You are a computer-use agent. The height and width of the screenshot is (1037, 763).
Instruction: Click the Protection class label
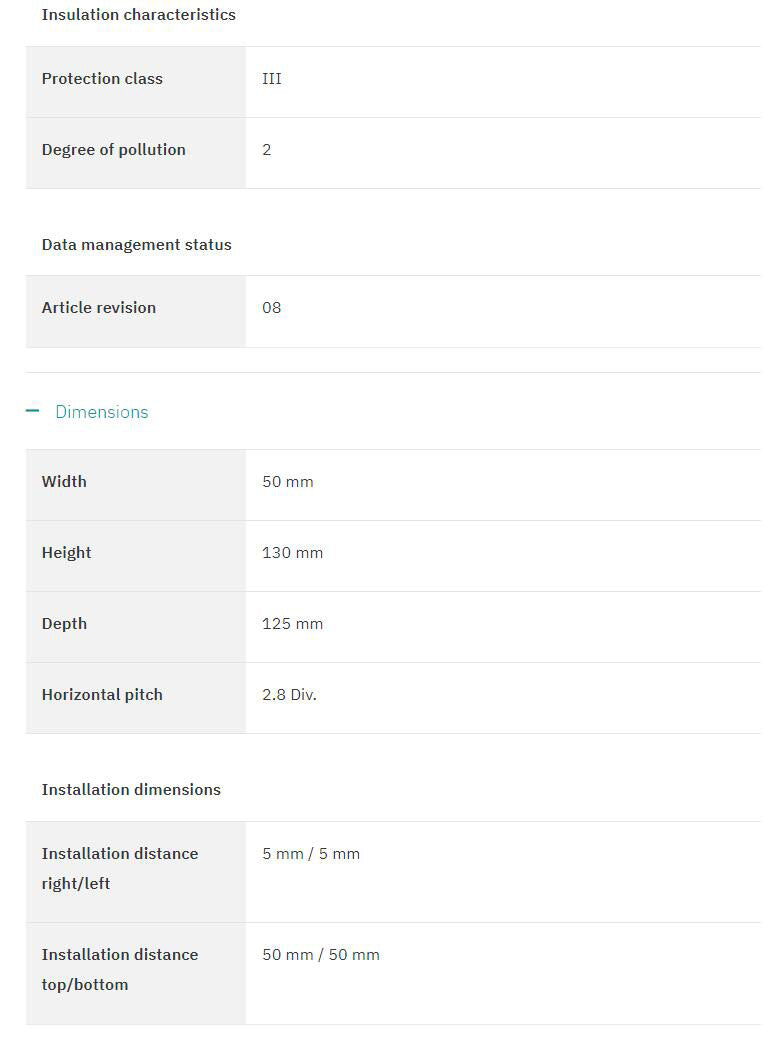pyautogui.click(x=102, y=79)
